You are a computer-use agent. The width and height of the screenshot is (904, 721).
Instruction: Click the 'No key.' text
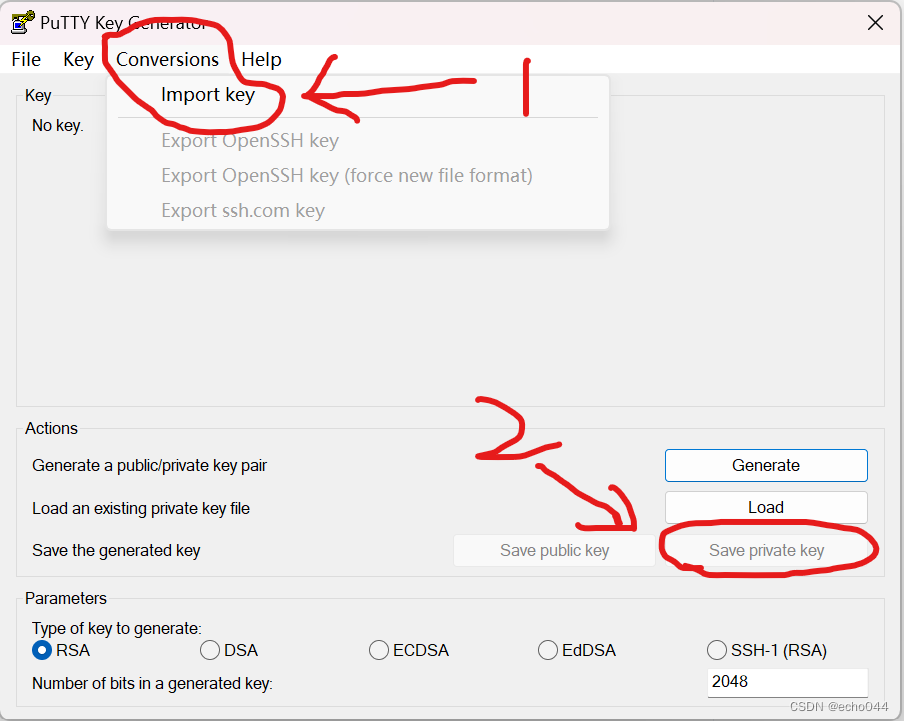click(x=58, y=126)
